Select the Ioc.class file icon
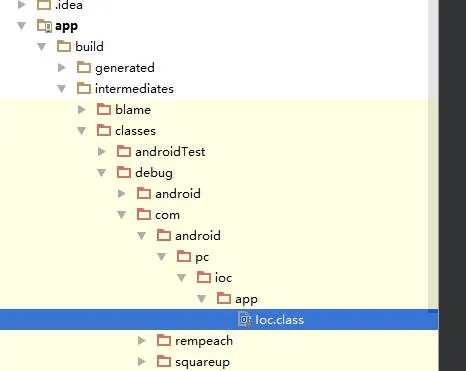Viewport: 466px width, 371px height. tap(245, 320)
